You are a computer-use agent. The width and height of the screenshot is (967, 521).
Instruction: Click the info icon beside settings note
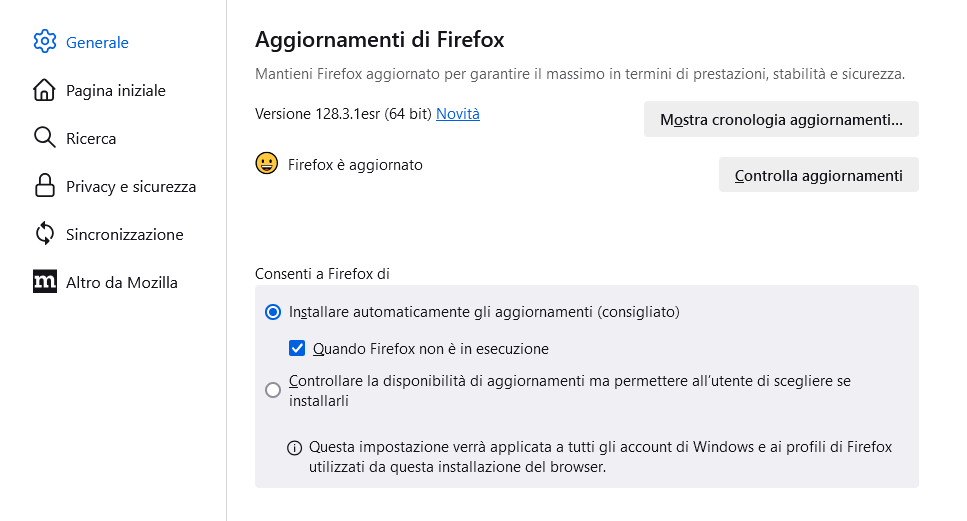tap(295, 448)
